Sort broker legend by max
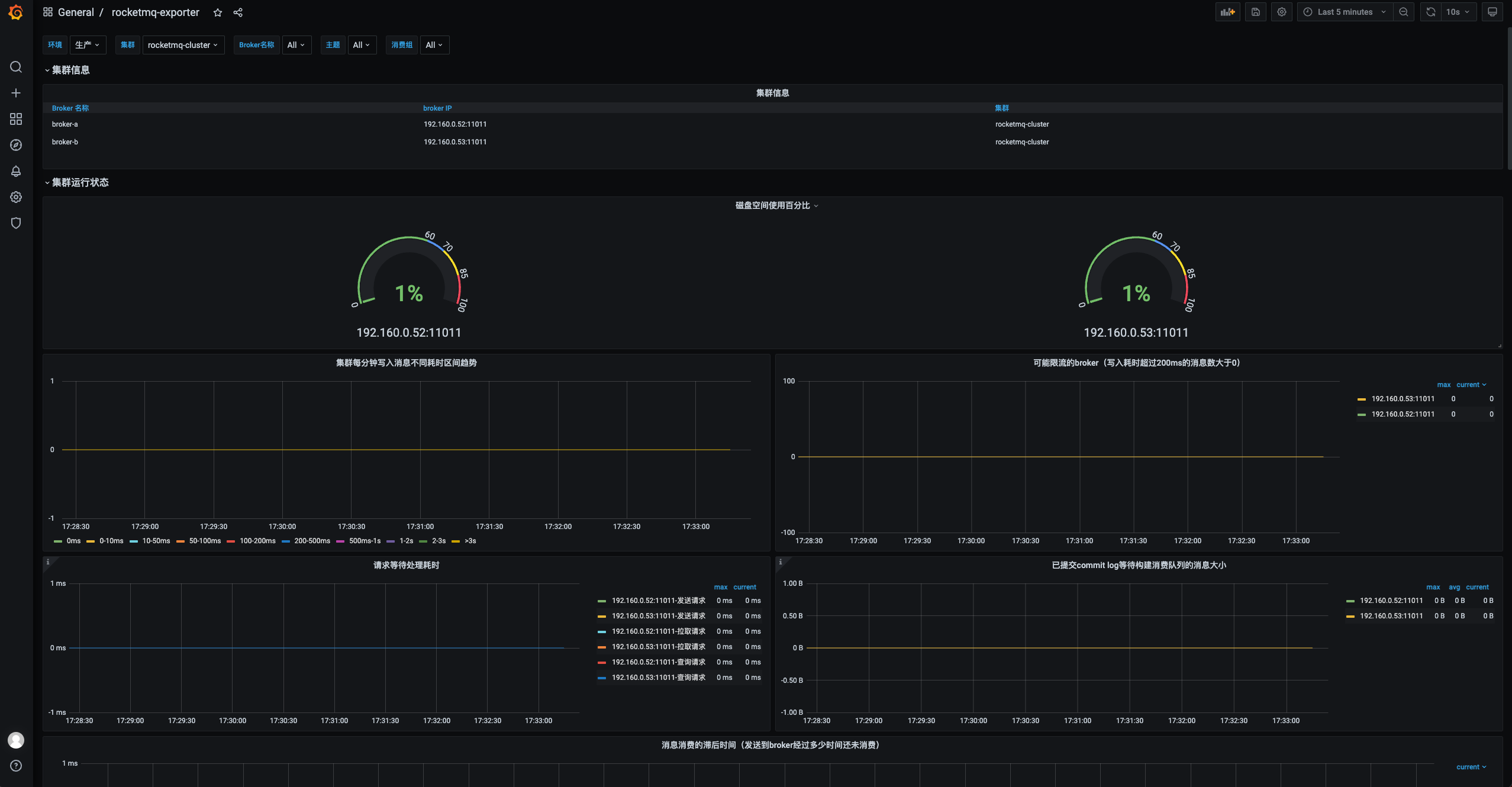The height and width of the screenshot is (787, 1512). coord(1444,385)
